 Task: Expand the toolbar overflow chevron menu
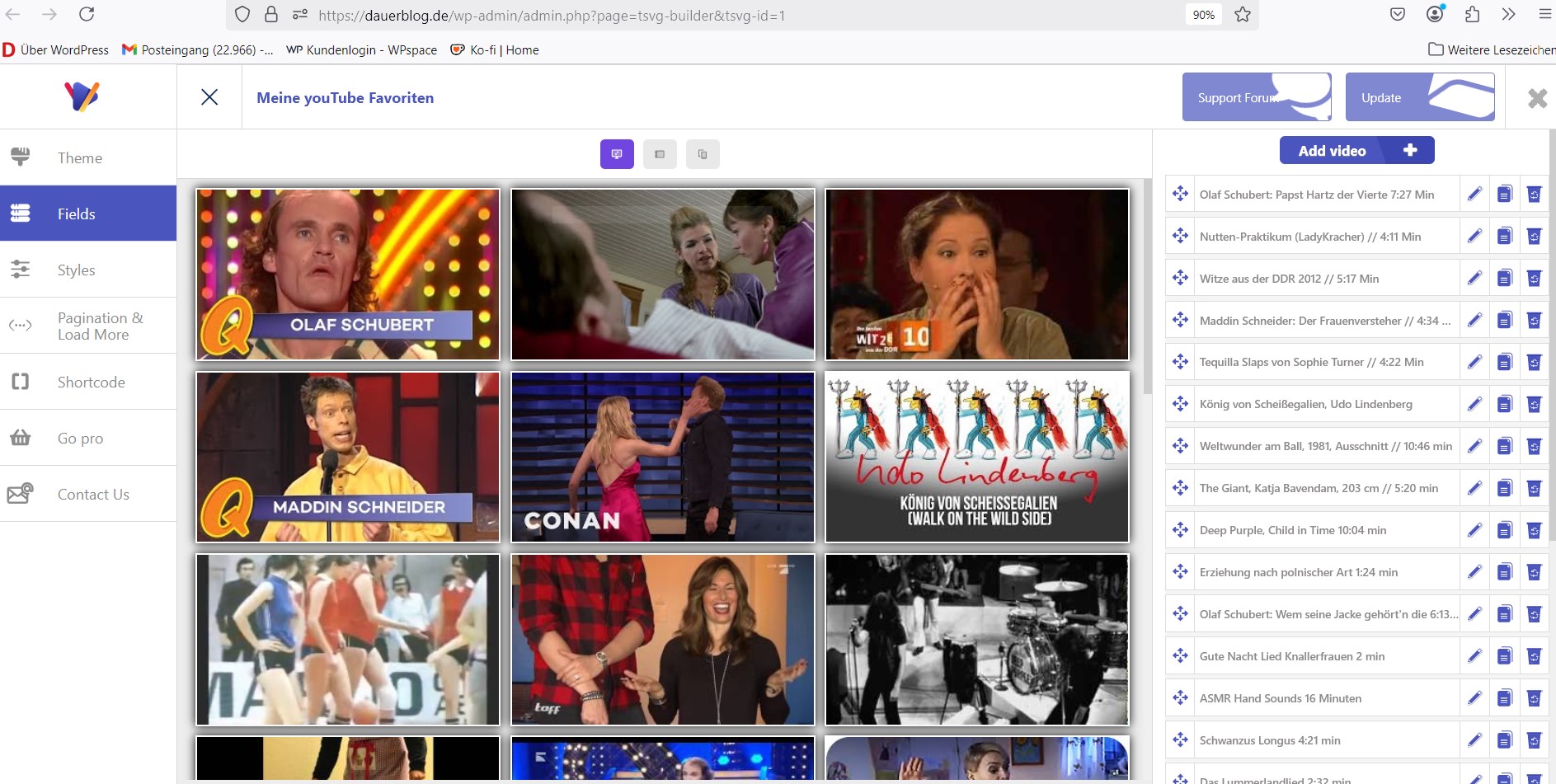pyautogui.click(x=1508, y=14)
